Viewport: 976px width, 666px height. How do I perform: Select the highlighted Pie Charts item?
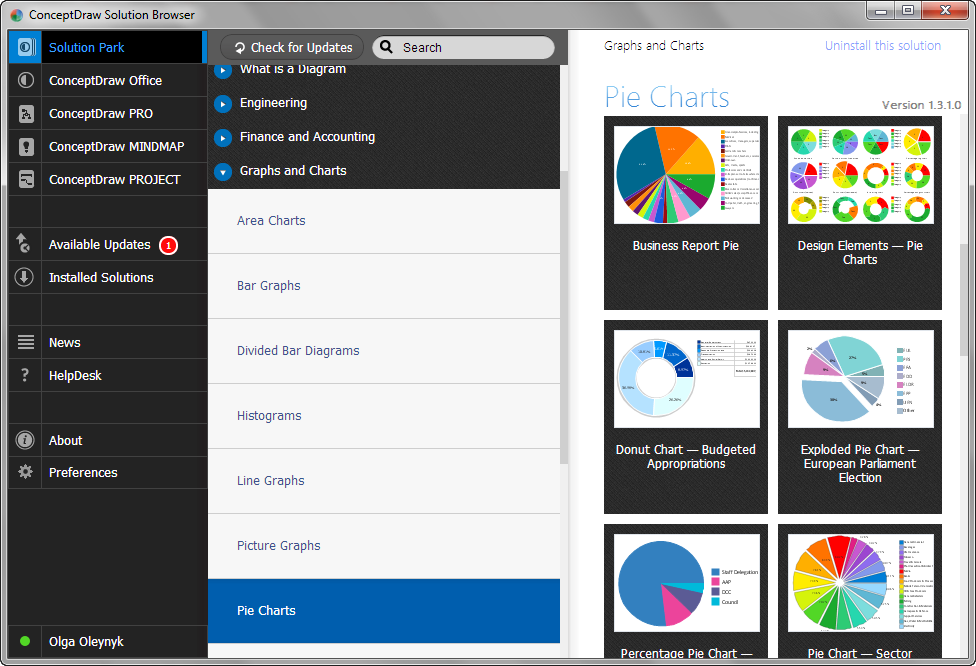click(x=383, y=611)
